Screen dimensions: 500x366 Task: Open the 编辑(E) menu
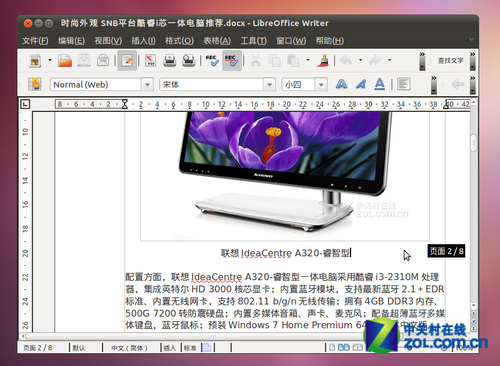coord(71,41)
